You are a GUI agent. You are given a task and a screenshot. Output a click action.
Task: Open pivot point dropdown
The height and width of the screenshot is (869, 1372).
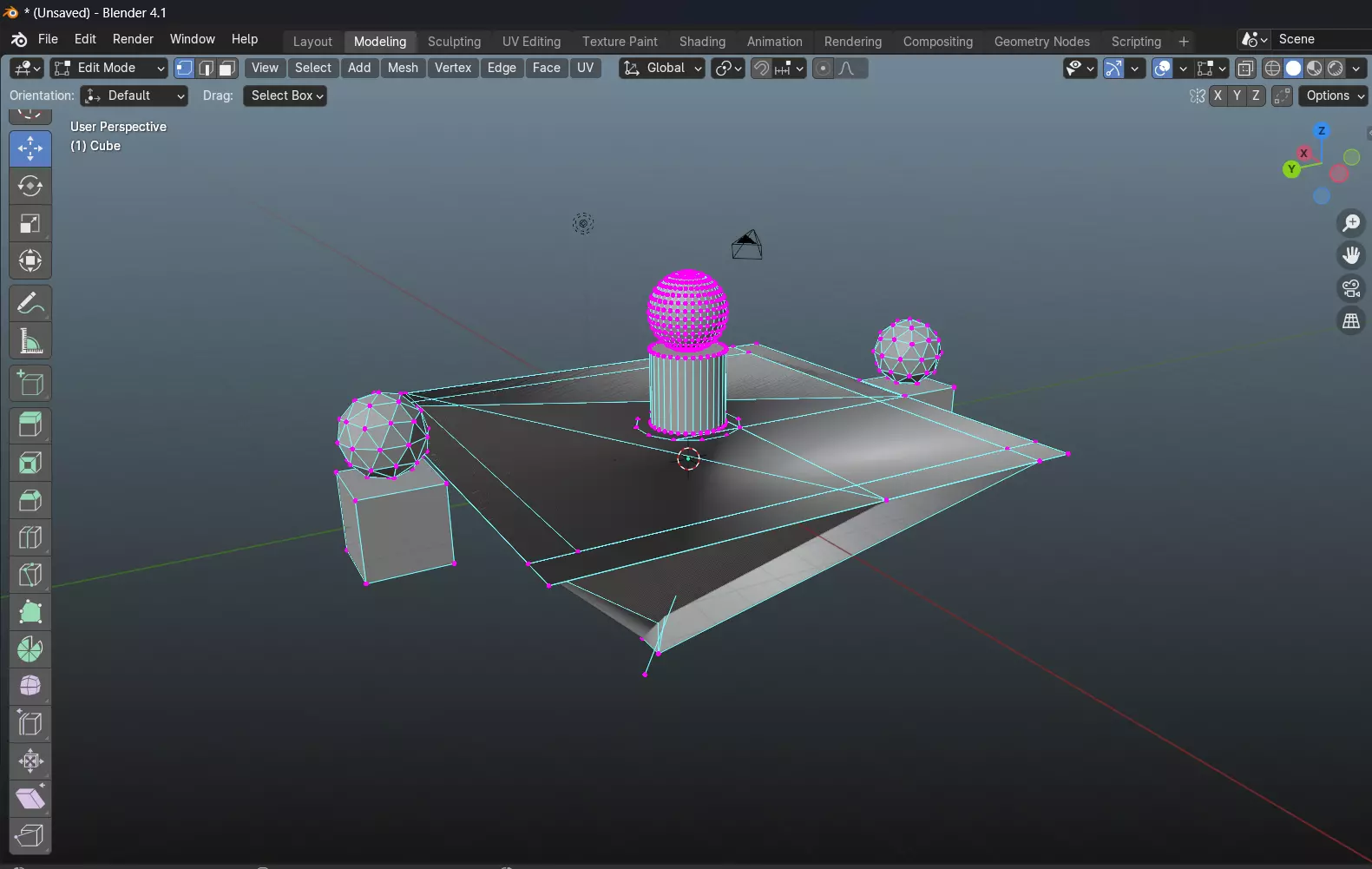(728, 68)
